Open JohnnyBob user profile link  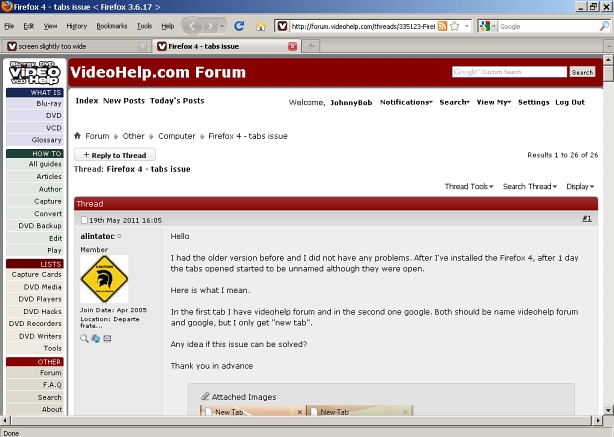click(351, 103)
